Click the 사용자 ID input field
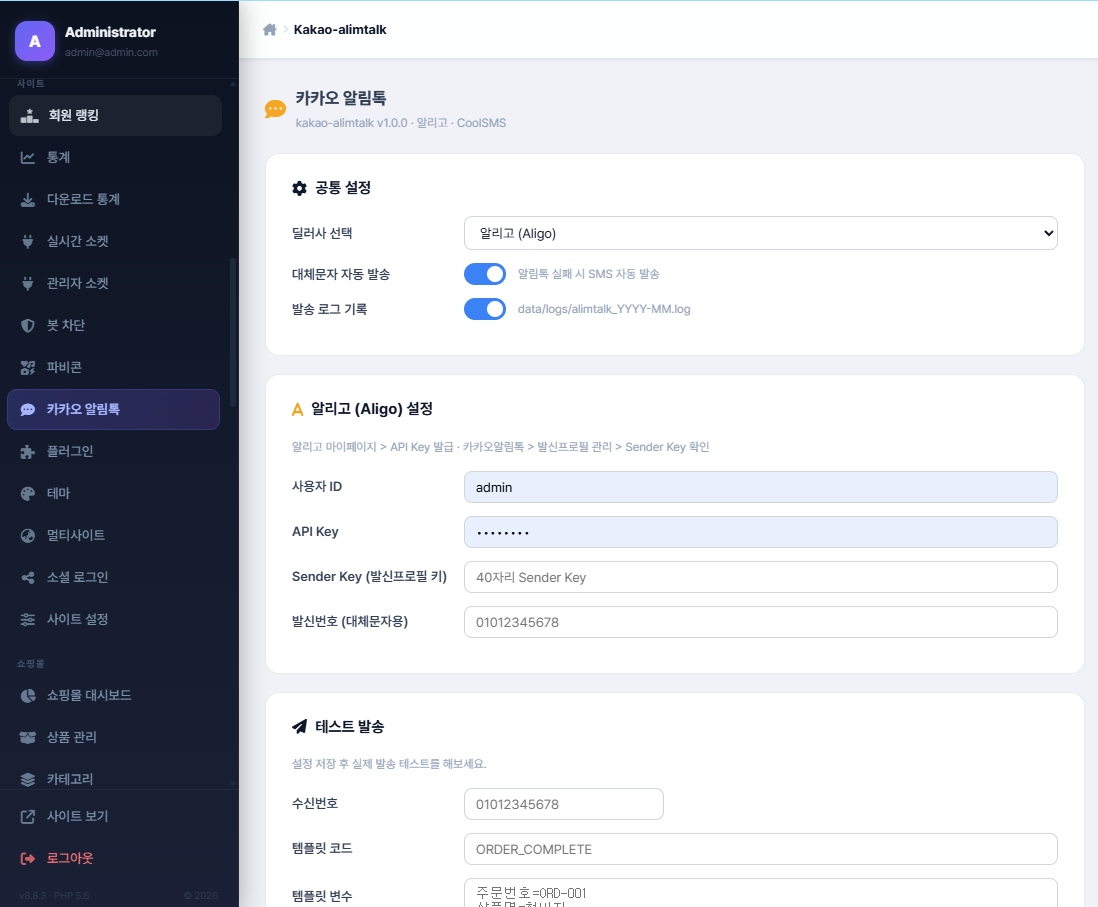Image resolution: width=1098 pixels, height=907 pixels. point(760,487)
